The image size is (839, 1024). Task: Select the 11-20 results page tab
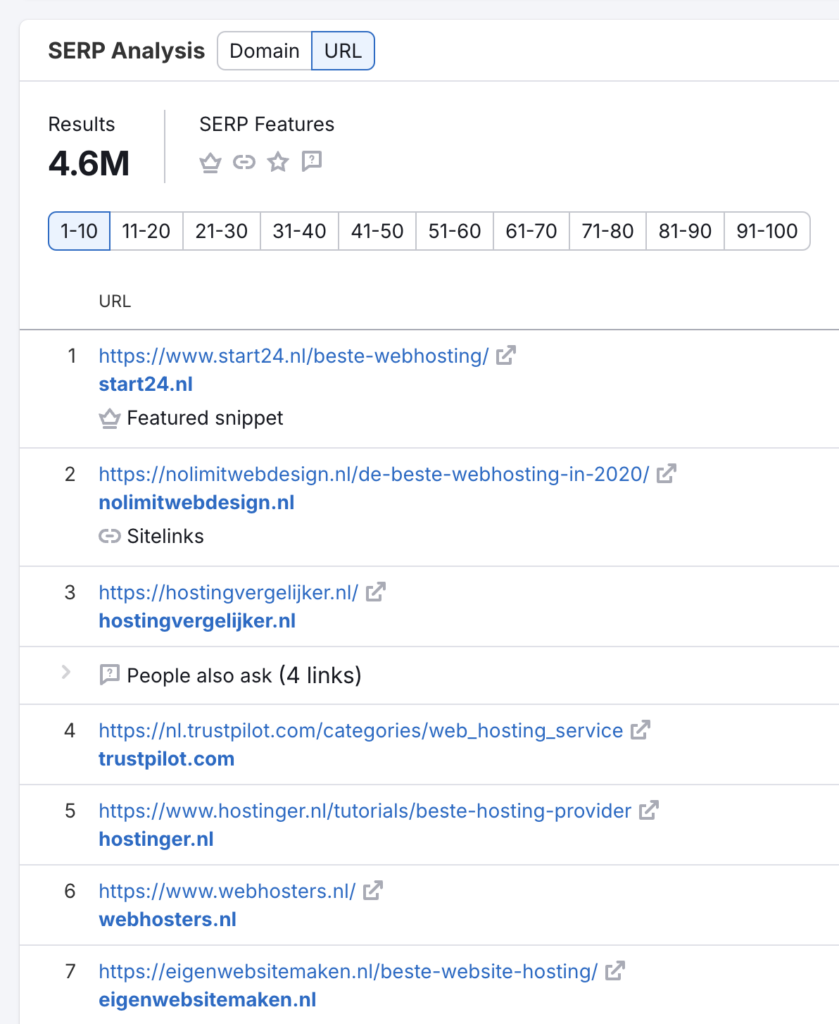[146, 231]
